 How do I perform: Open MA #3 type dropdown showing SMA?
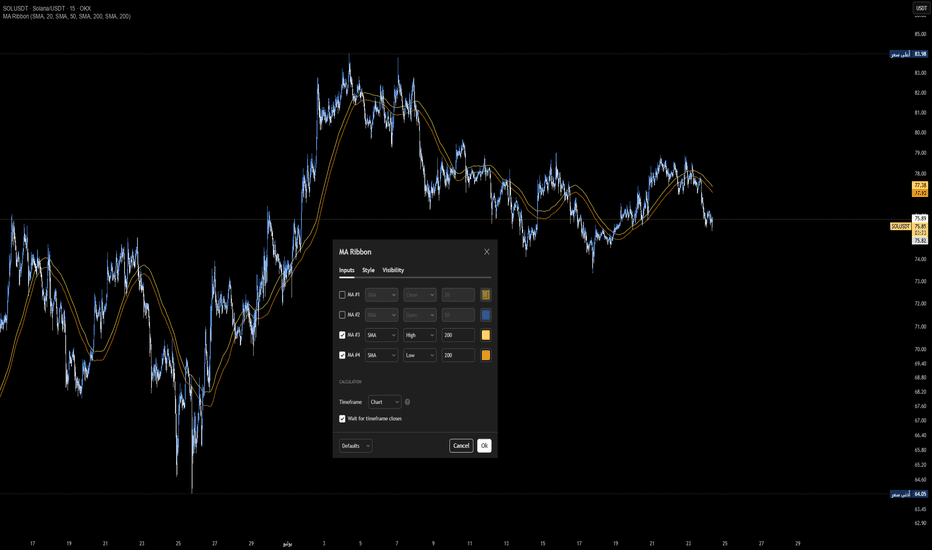point(381,335)
